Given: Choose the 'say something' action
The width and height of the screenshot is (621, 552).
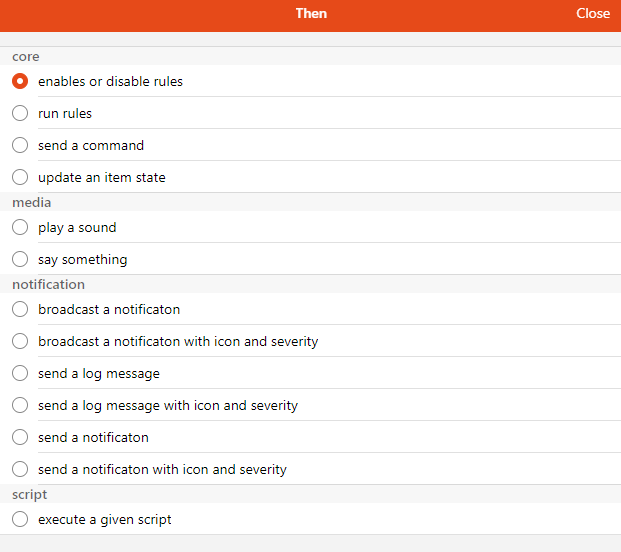Looking at the screenshot, I should point(20,259).
